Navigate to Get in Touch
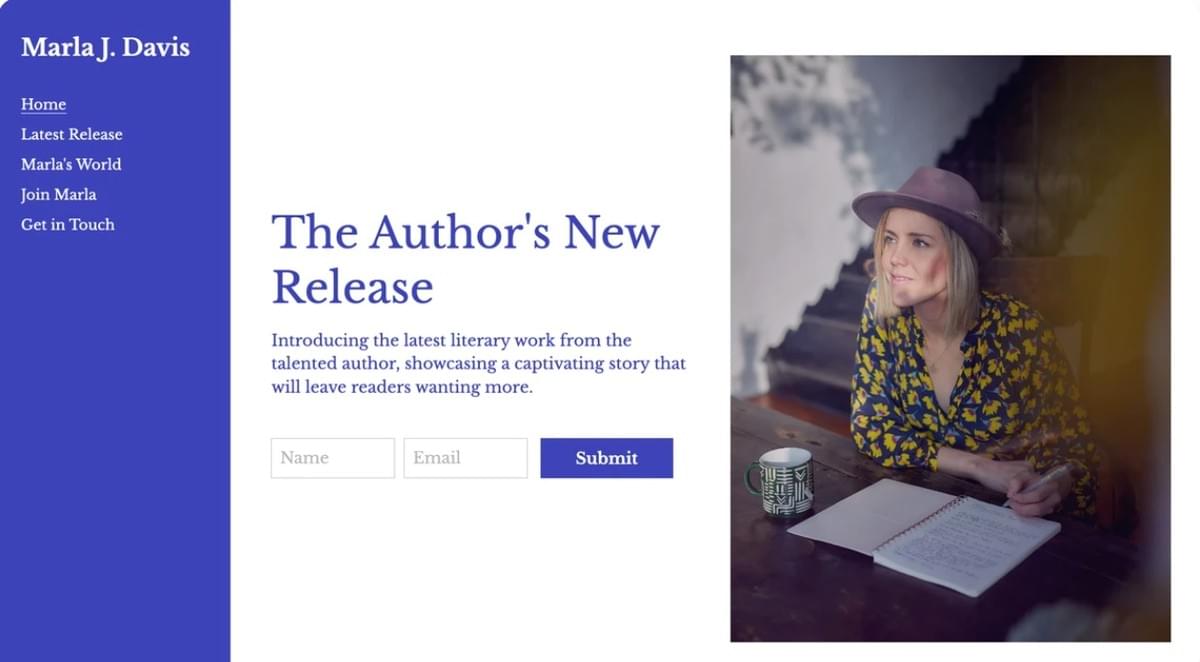This screenshot has height=662, width=1200. (68, 224)
